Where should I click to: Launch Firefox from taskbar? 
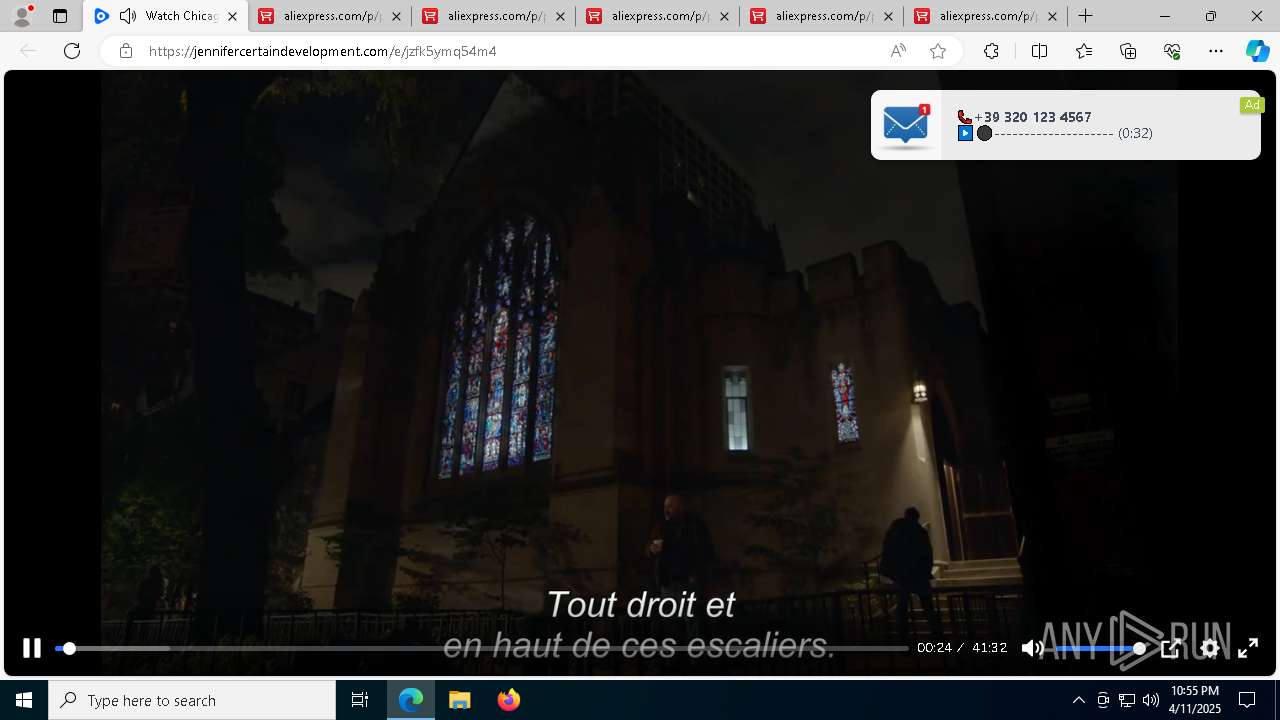tap(508, 700)
